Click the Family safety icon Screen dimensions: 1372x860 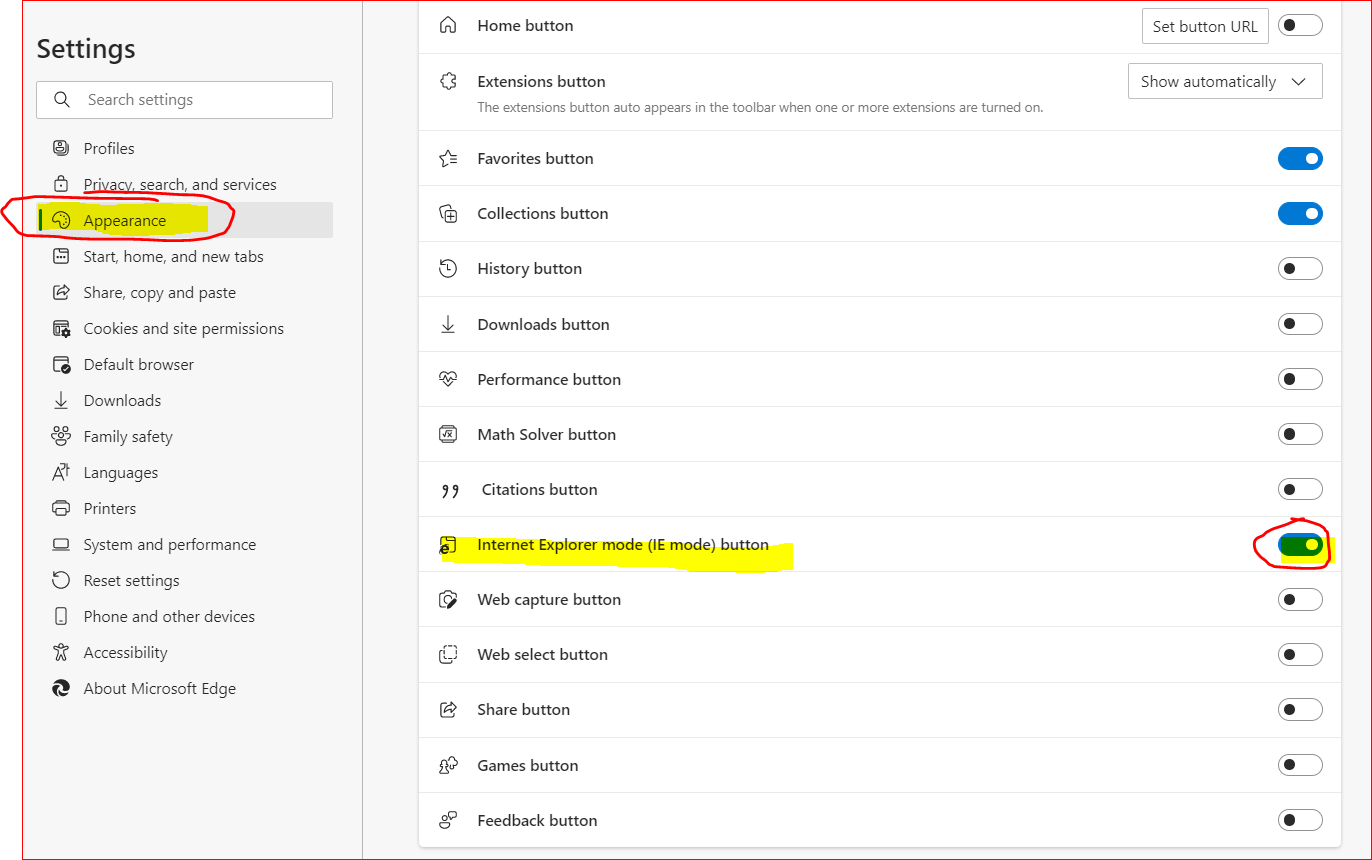(x=61, y=436)
